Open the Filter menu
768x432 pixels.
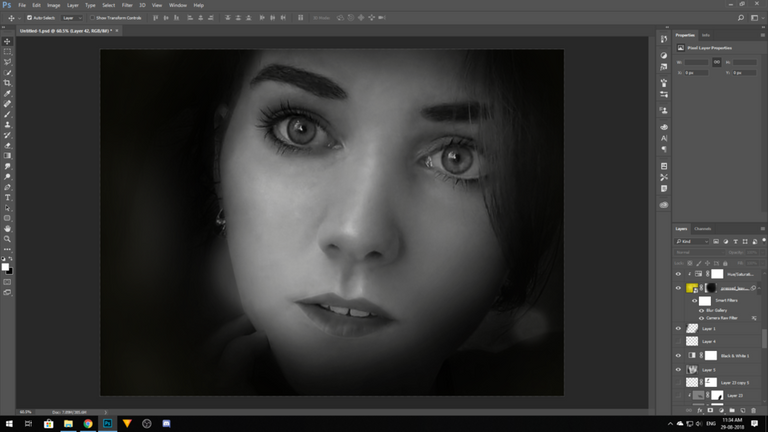tap(127, 5)
